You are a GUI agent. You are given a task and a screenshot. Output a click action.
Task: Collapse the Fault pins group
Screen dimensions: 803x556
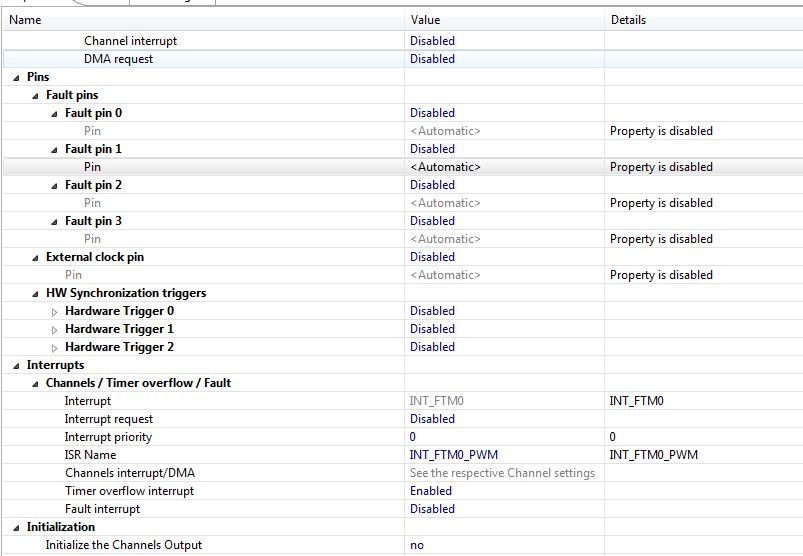(x=36, y=96)
